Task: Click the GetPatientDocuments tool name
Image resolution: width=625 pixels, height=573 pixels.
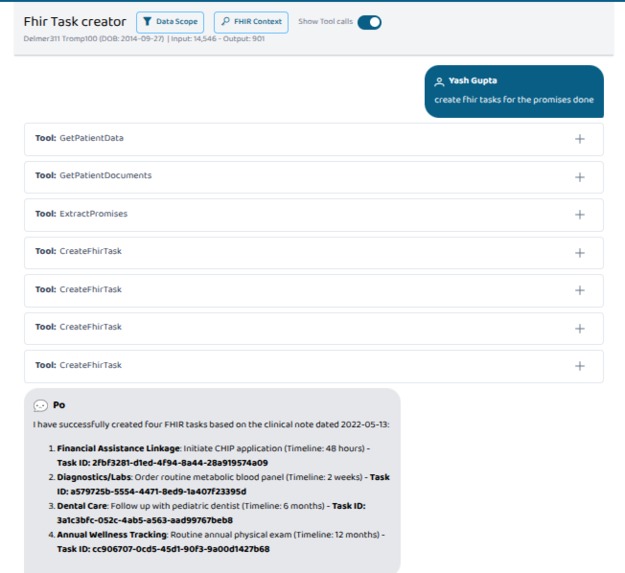Action: 106,175
